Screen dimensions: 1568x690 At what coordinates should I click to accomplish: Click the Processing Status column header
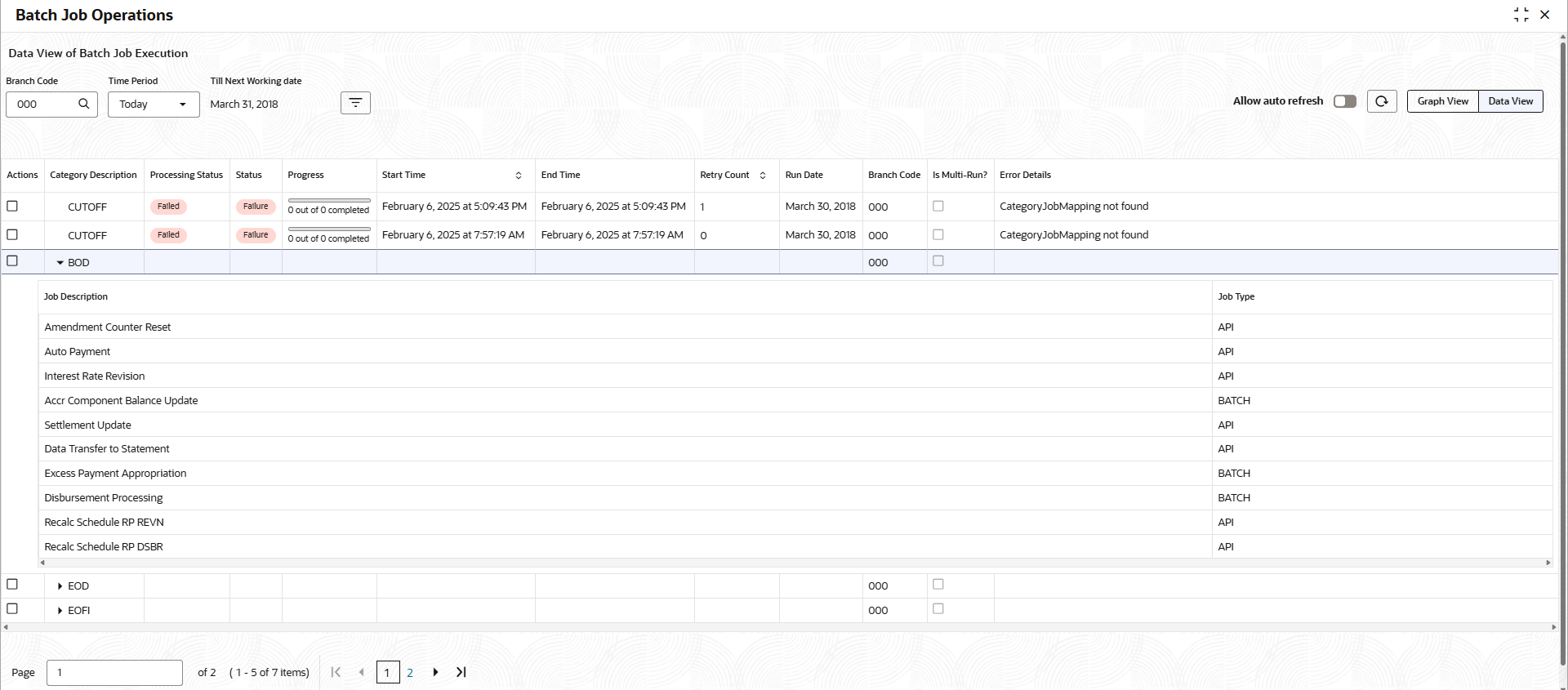pyautogui.click(x=186, y=176)
